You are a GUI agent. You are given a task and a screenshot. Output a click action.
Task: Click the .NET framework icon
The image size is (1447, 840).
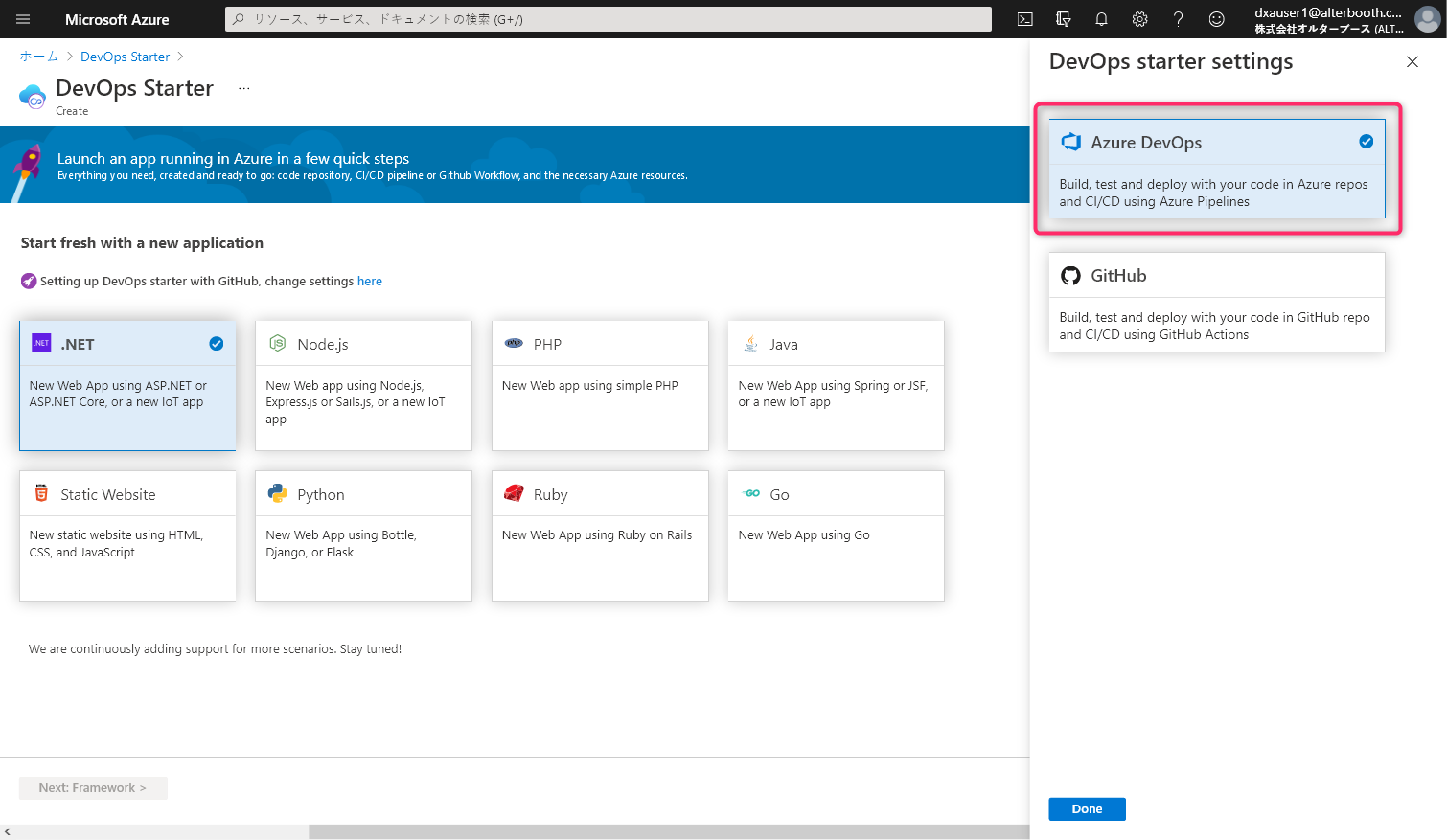(41, 343)
